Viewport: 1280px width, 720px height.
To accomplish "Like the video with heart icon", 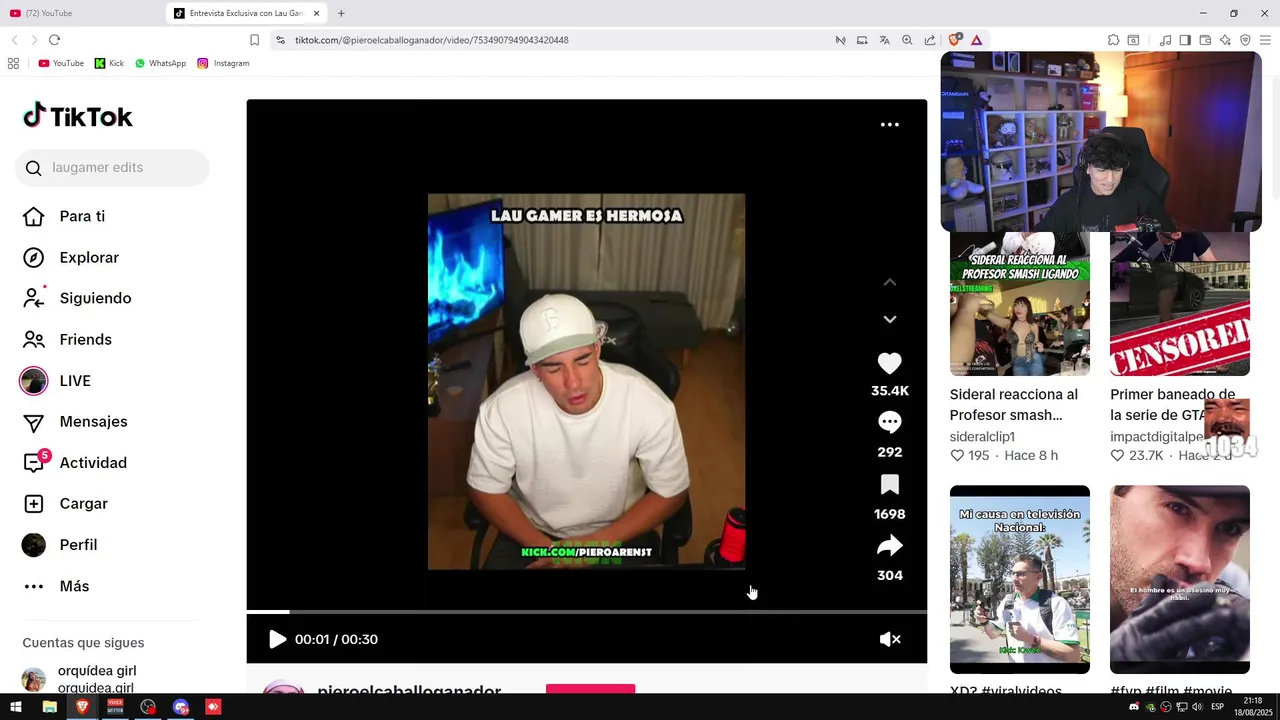I will (889, 364).
